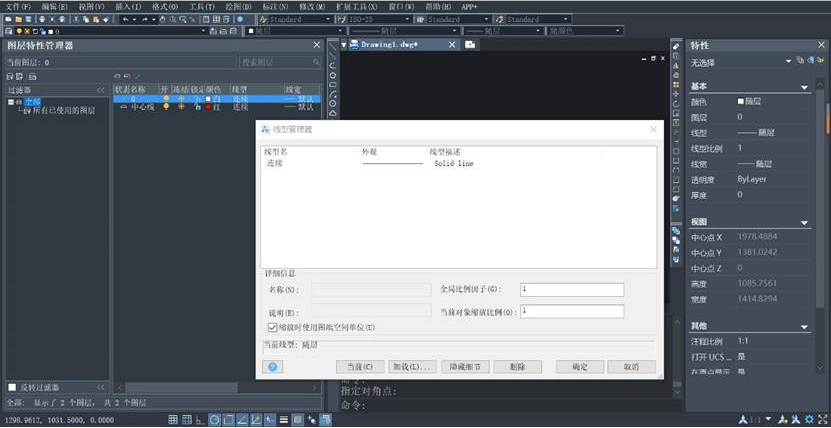831x428 pixels.
Task: Click the 隐藏细节 button
Action: click(465, 367)
